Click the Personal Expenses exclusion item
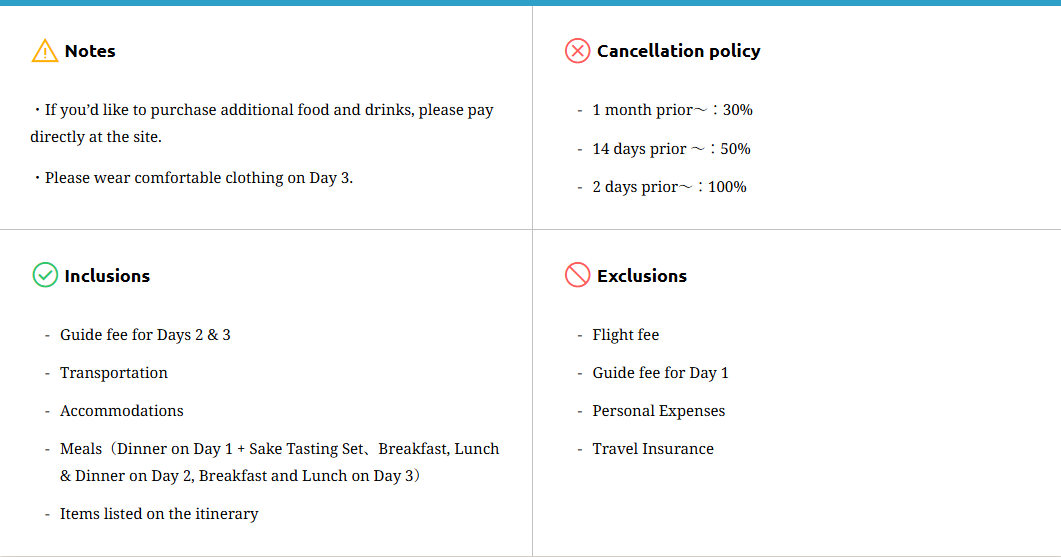1061x557 pixels. [658, 411]
